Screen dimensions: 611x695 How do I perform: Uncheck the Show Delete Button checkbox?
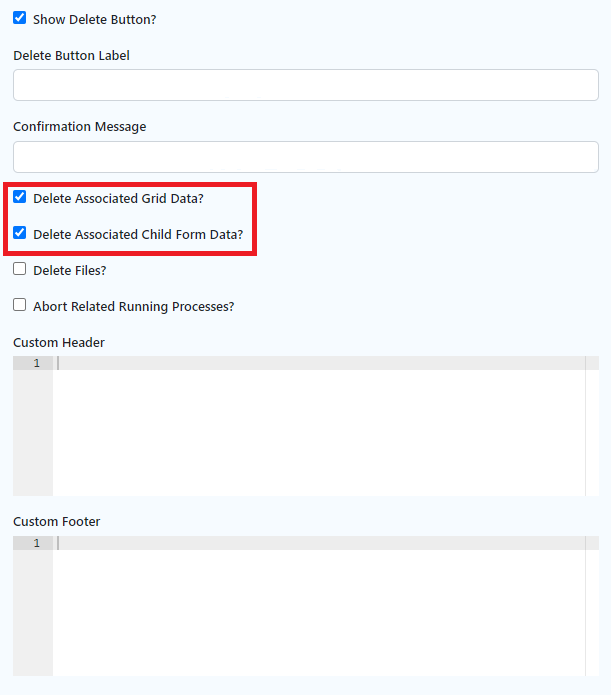[20, 19]
